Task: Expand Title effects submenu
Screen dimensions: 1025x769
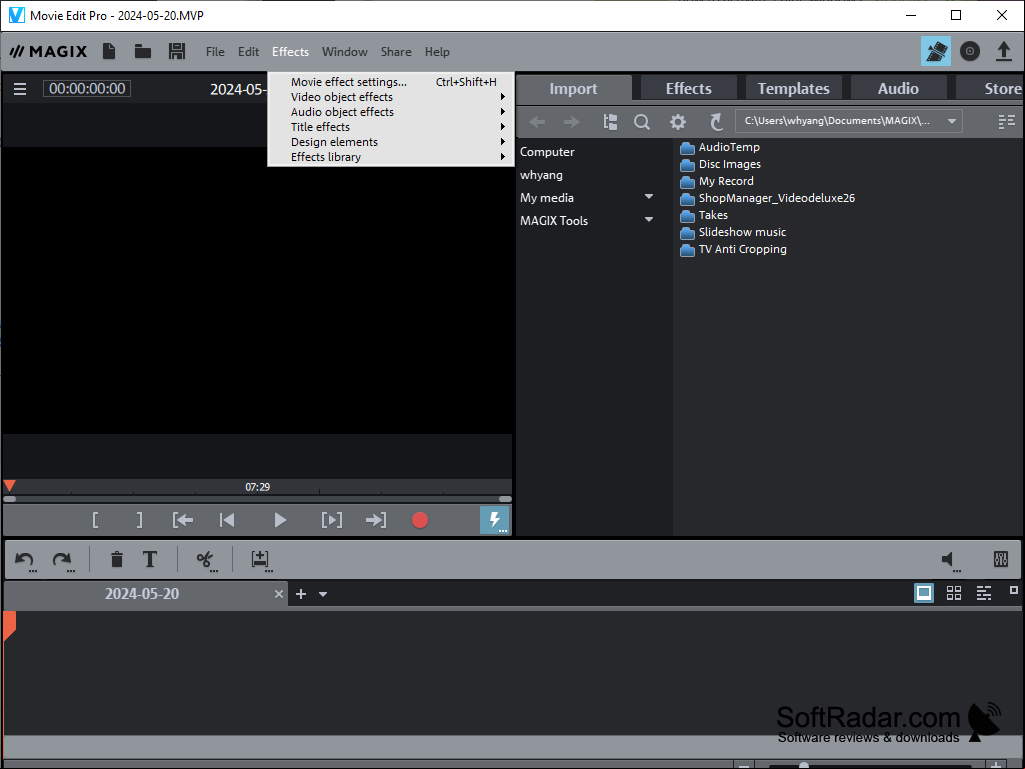Action: pos(391,127)
